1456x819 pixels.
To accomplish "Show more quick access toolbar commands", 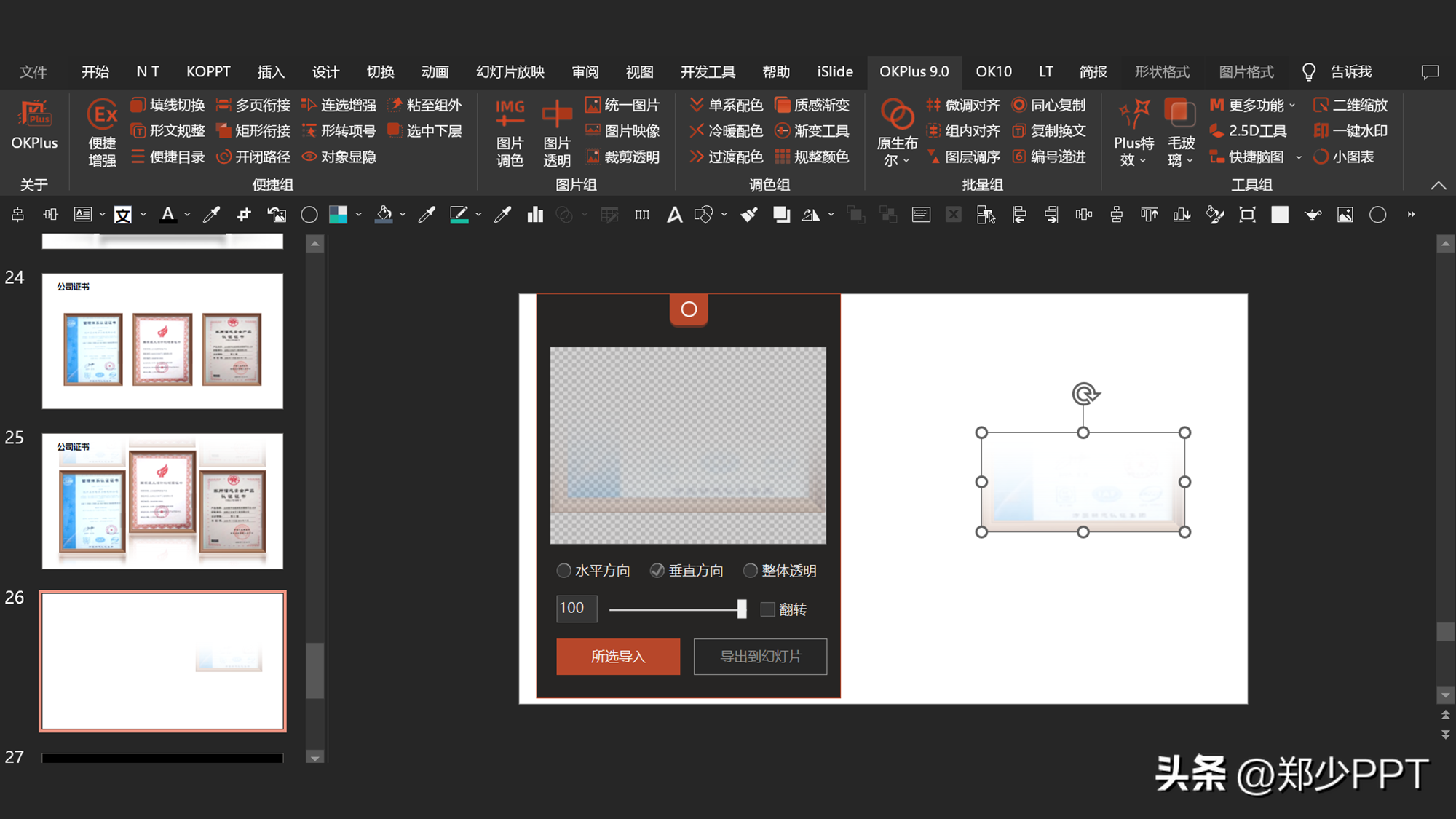I will click(1411, 215).
